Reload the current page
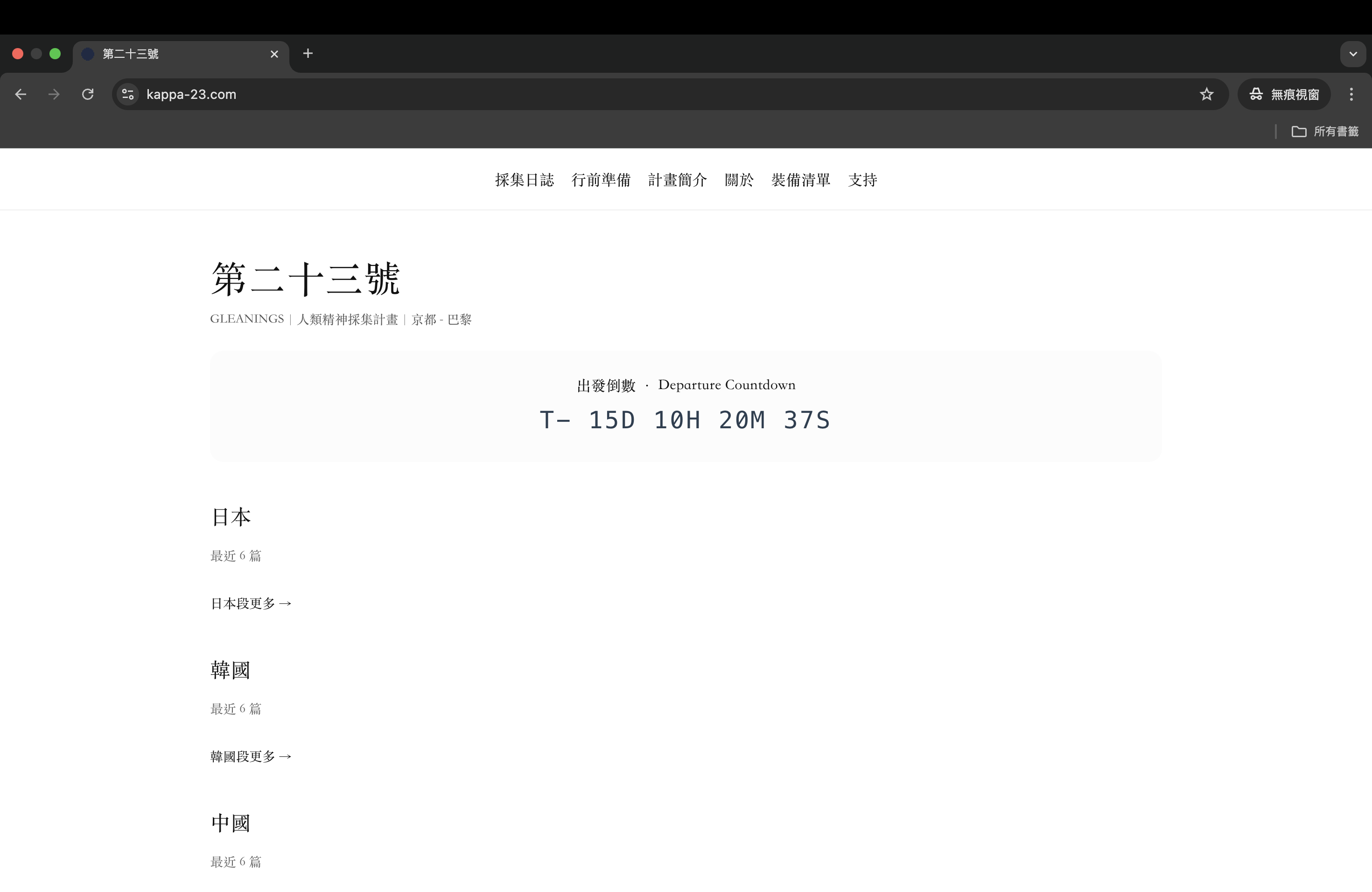Screen dimensions: 1372x892 click(x=88, y=95)
